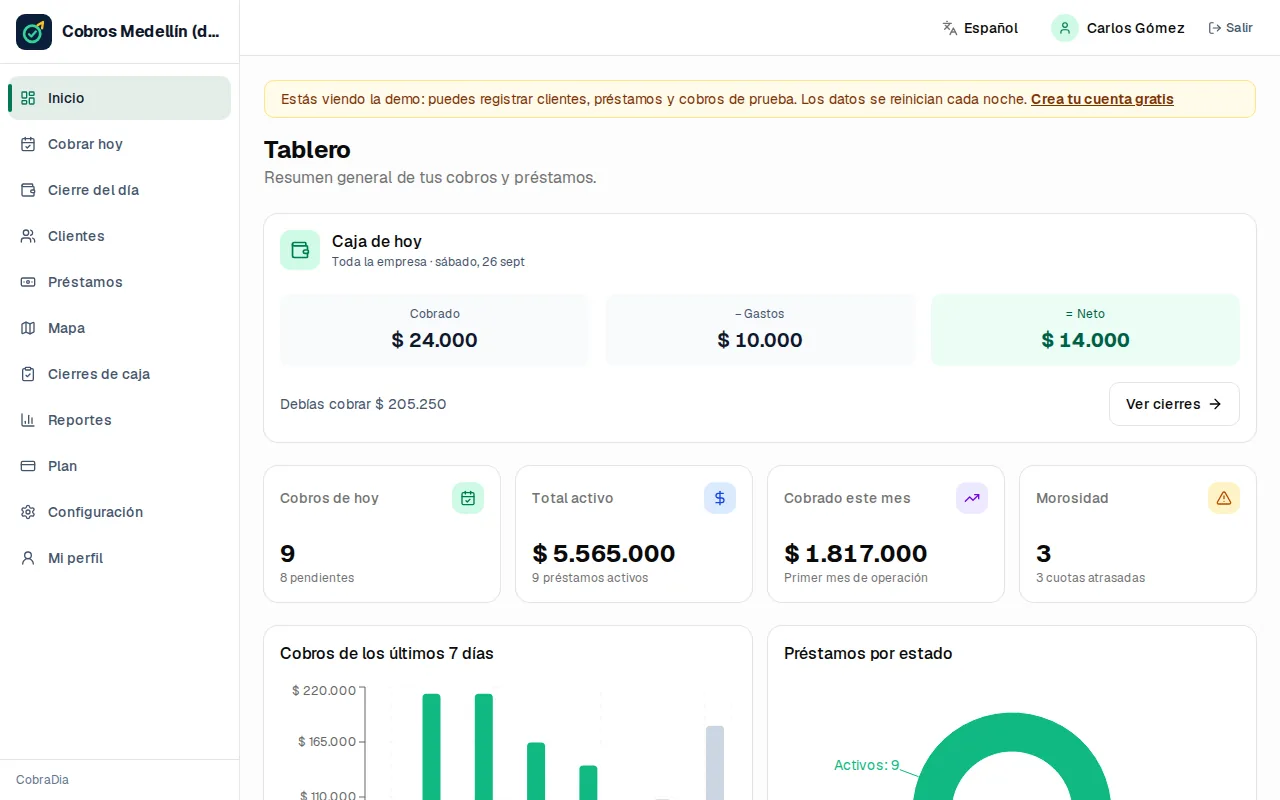The image size is (1280, 800).
Task: Click the Tablero page heading
Action: click(x=307, y=150)
